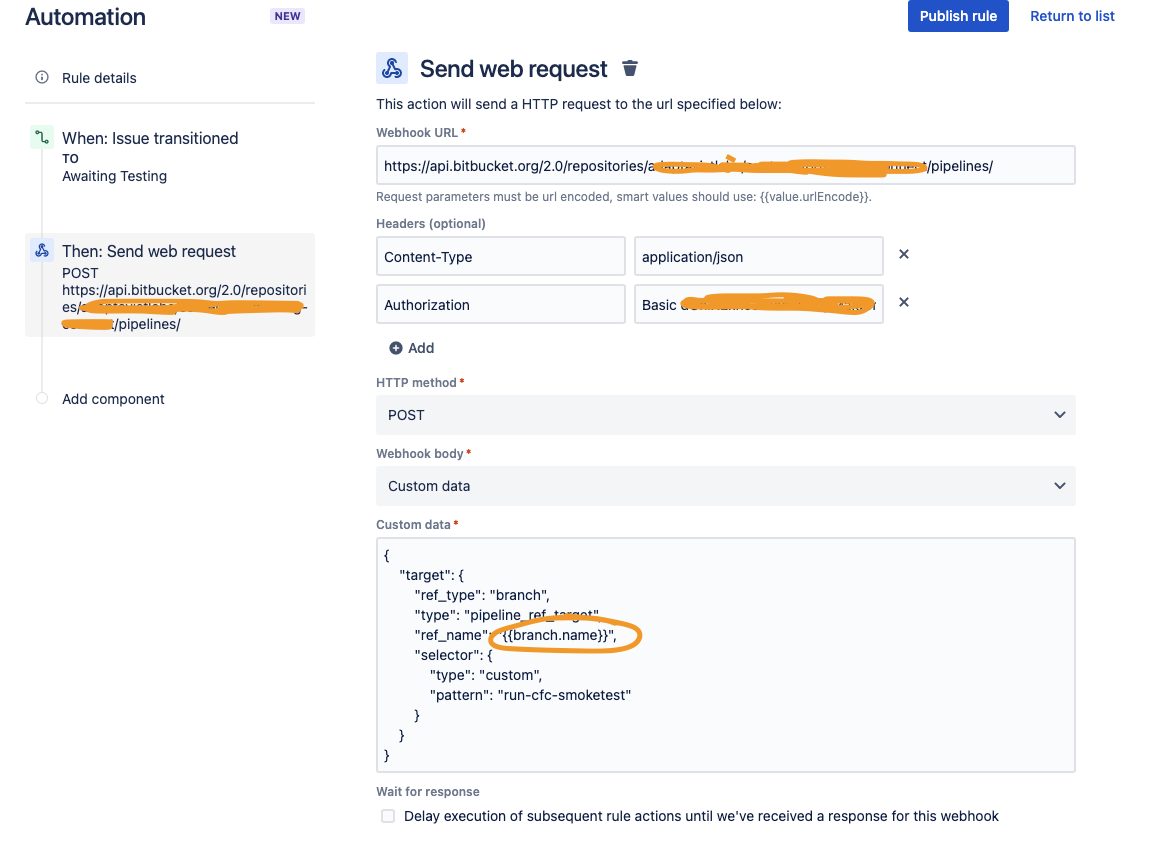1150x846 pixels.
Task: Click webhook icon in Send web request step
Action: click(x=42, y=251)
